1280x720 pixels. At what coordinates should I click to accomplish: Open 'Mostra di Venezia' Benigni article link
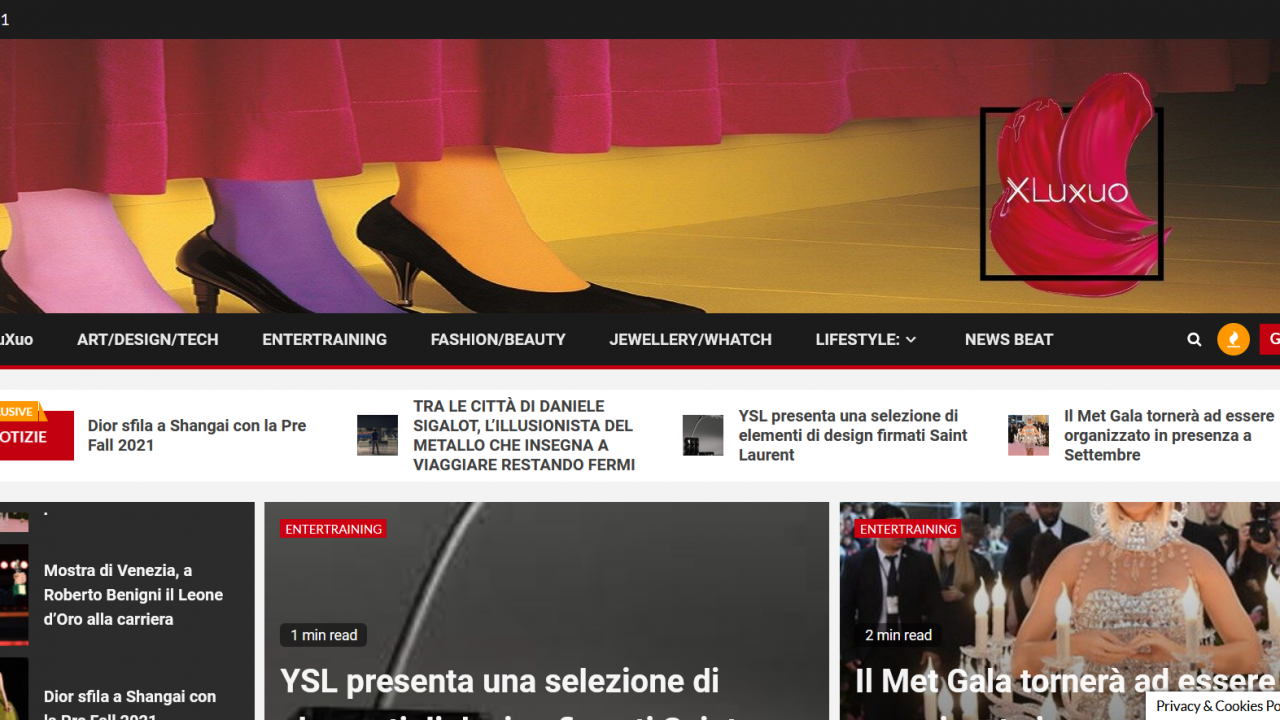[133, 594]
